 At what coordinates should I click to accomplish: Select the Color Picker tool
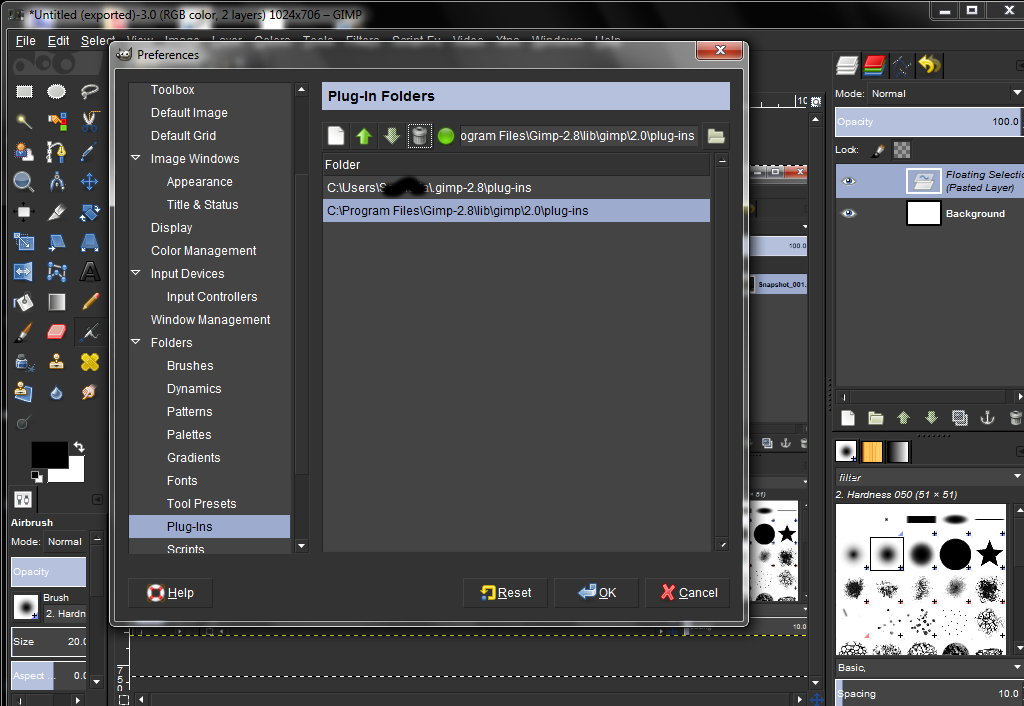pyautogui.click(x=89, y=152)
